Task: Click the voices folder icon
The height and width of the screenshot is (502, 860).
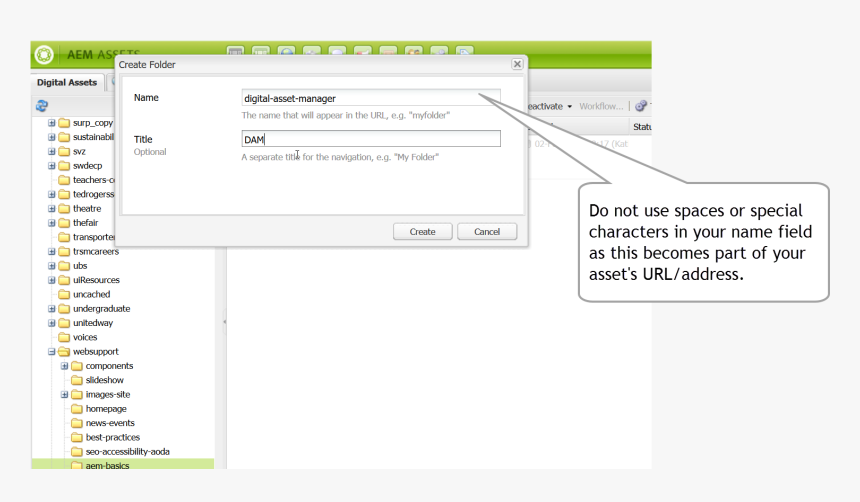Action: (x=64, y=337)
